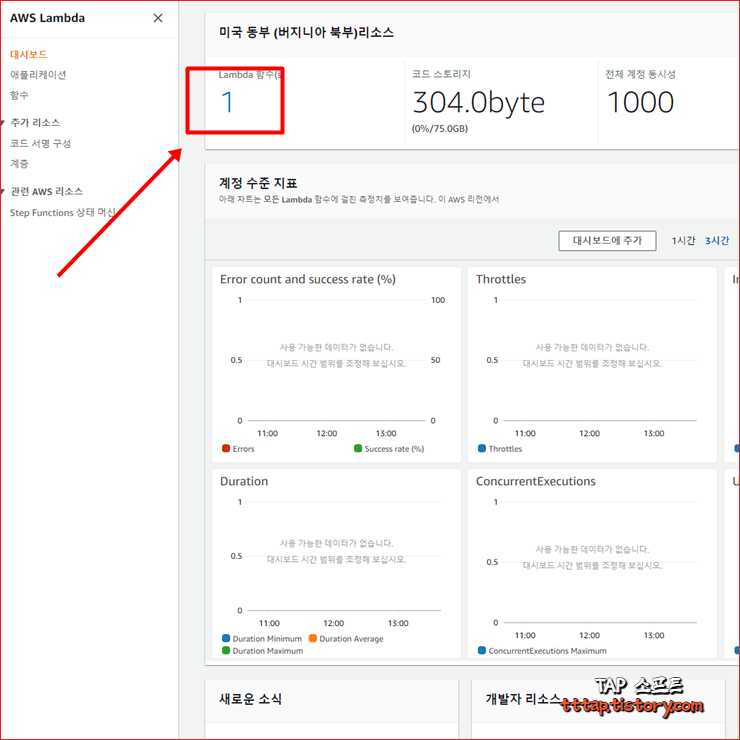Toggle Duration Average legend swatch
The width and height of the screenshot is (740, 740).
[x=312, y=639]
